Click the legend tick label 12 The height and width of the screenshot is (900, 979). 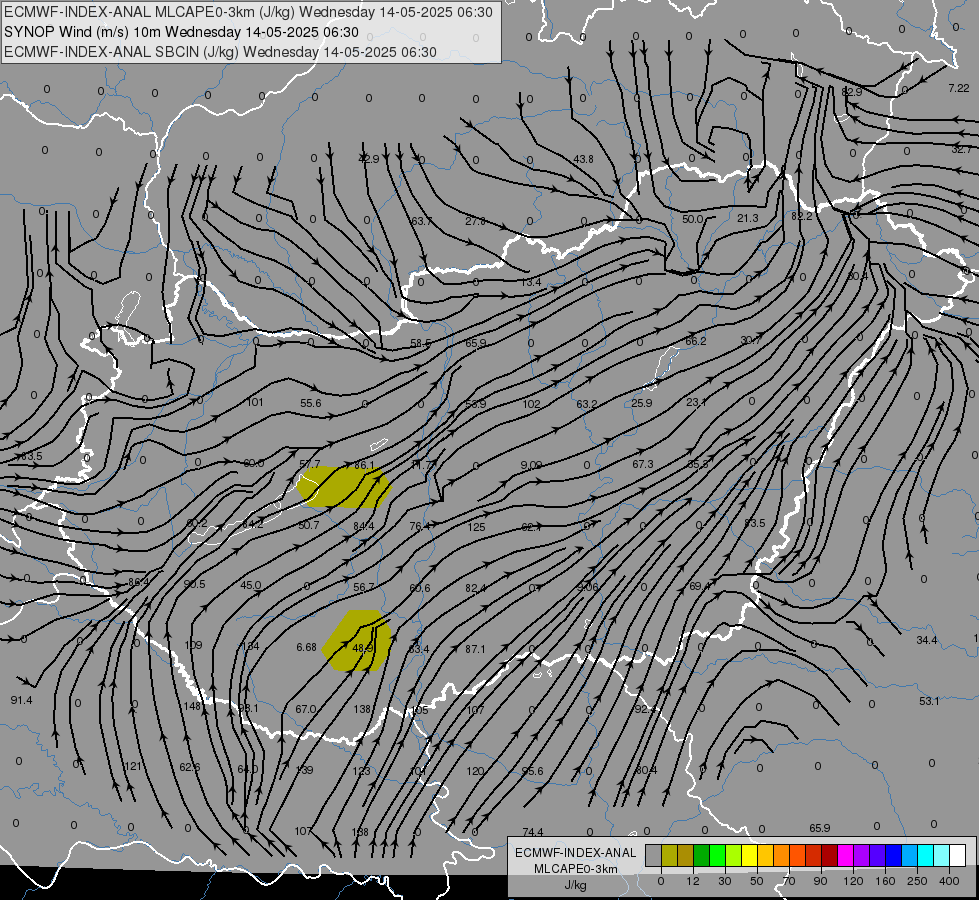tap(693, 881)
